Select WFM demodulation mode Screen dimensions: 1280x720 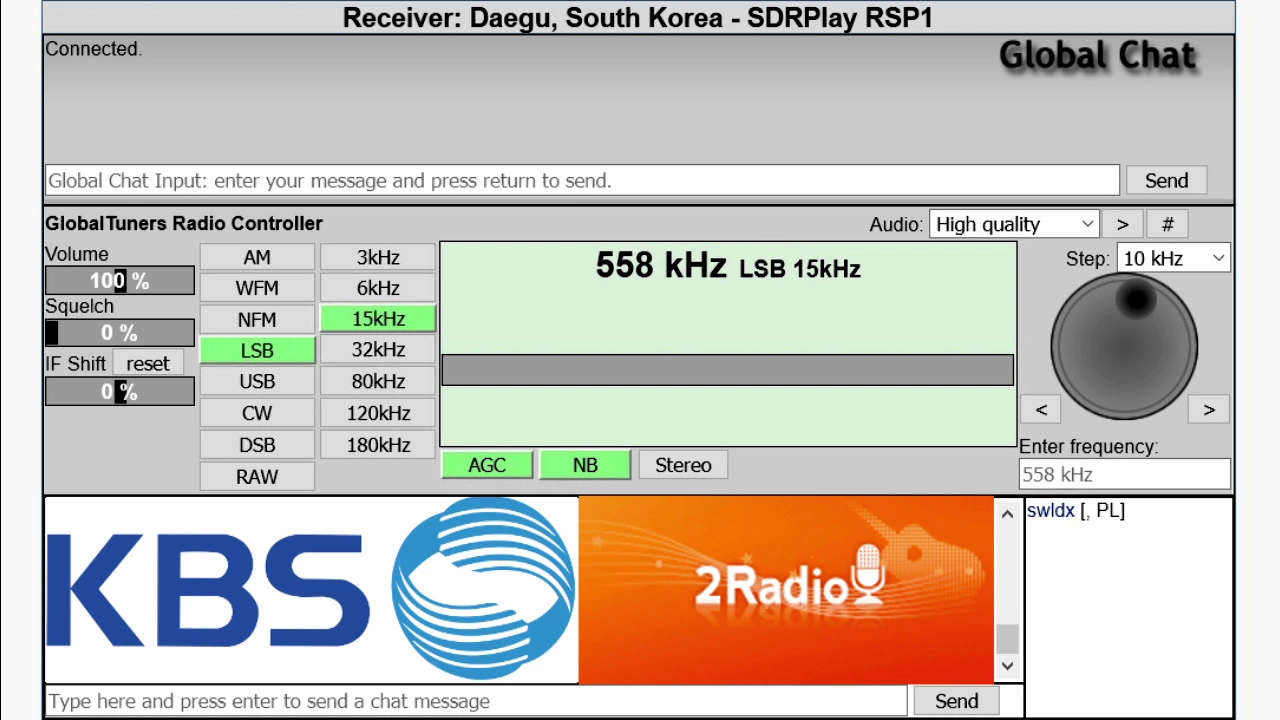[257, 288]
